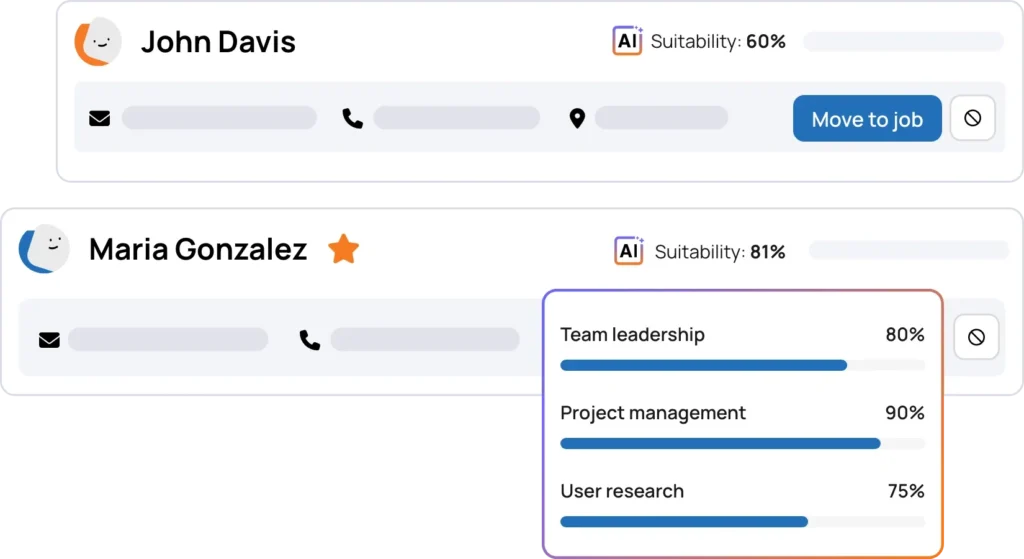Open John Davis's candidate name
The height and width of the screenshot is (559, 1024).
[218, 42]
